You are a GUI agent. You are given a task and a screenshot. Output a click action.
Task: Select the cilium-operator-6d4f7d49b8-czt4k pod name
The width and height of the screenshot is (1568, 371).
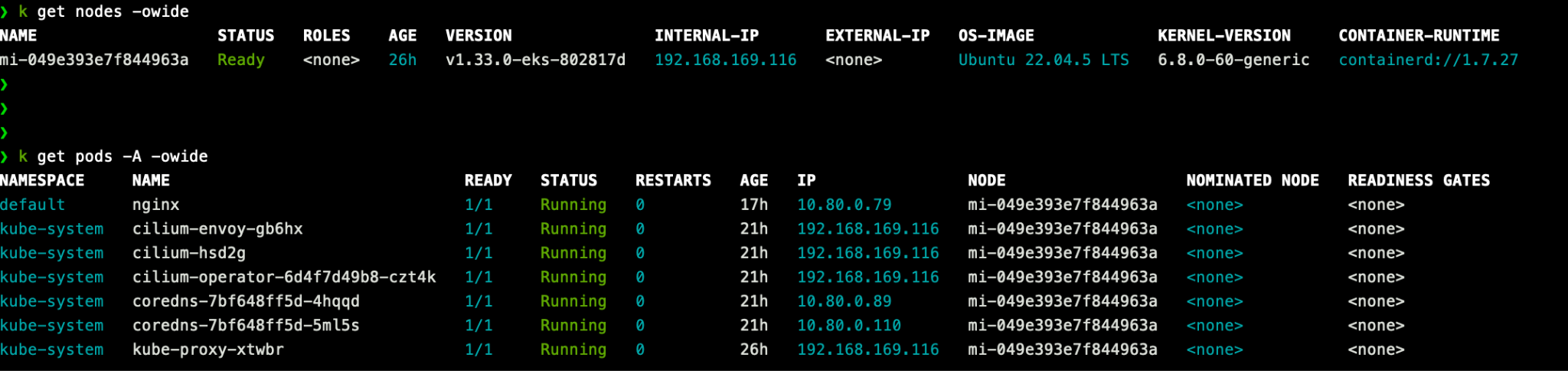[x=284, y=277]
